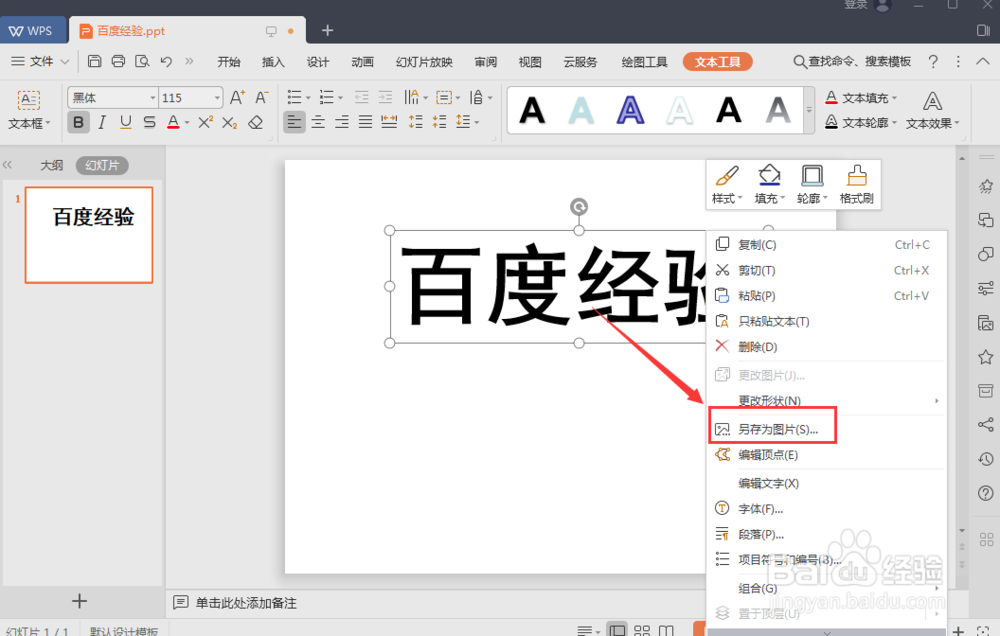
Task: Toggle Underline formatting
Action: [x=126, y=122]
